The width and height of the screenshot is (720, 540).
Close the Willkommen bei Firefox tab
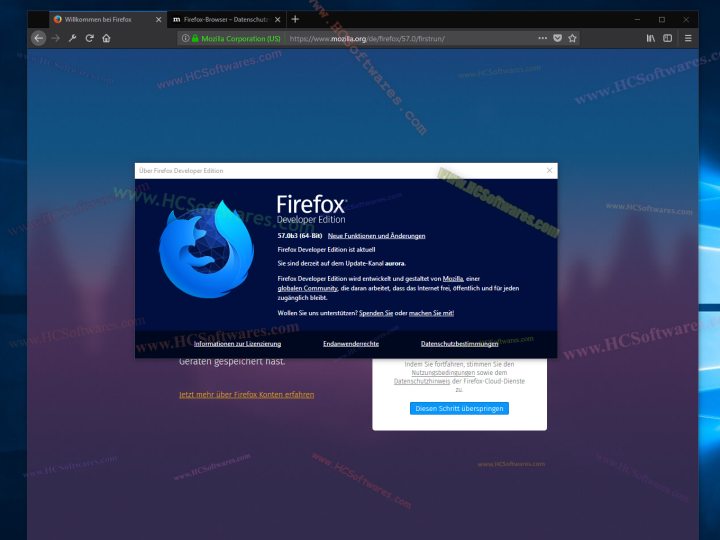click(158, 20)
